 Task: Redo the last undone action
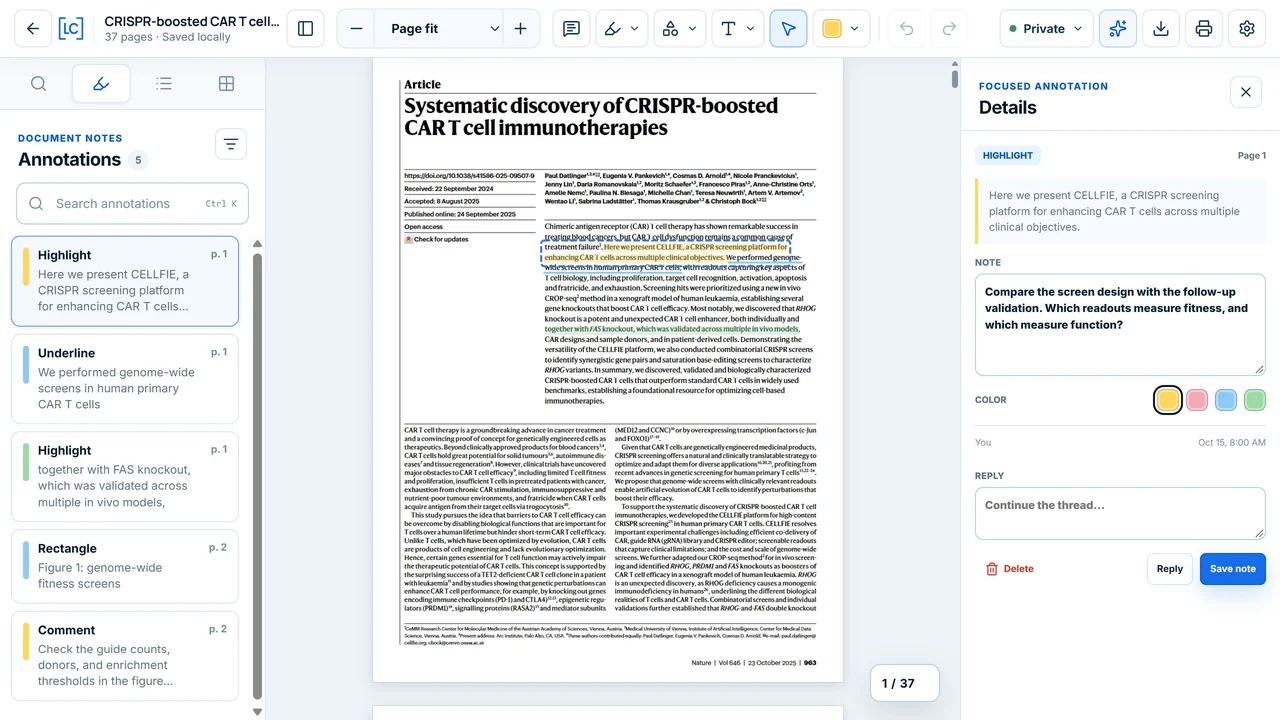949,29
